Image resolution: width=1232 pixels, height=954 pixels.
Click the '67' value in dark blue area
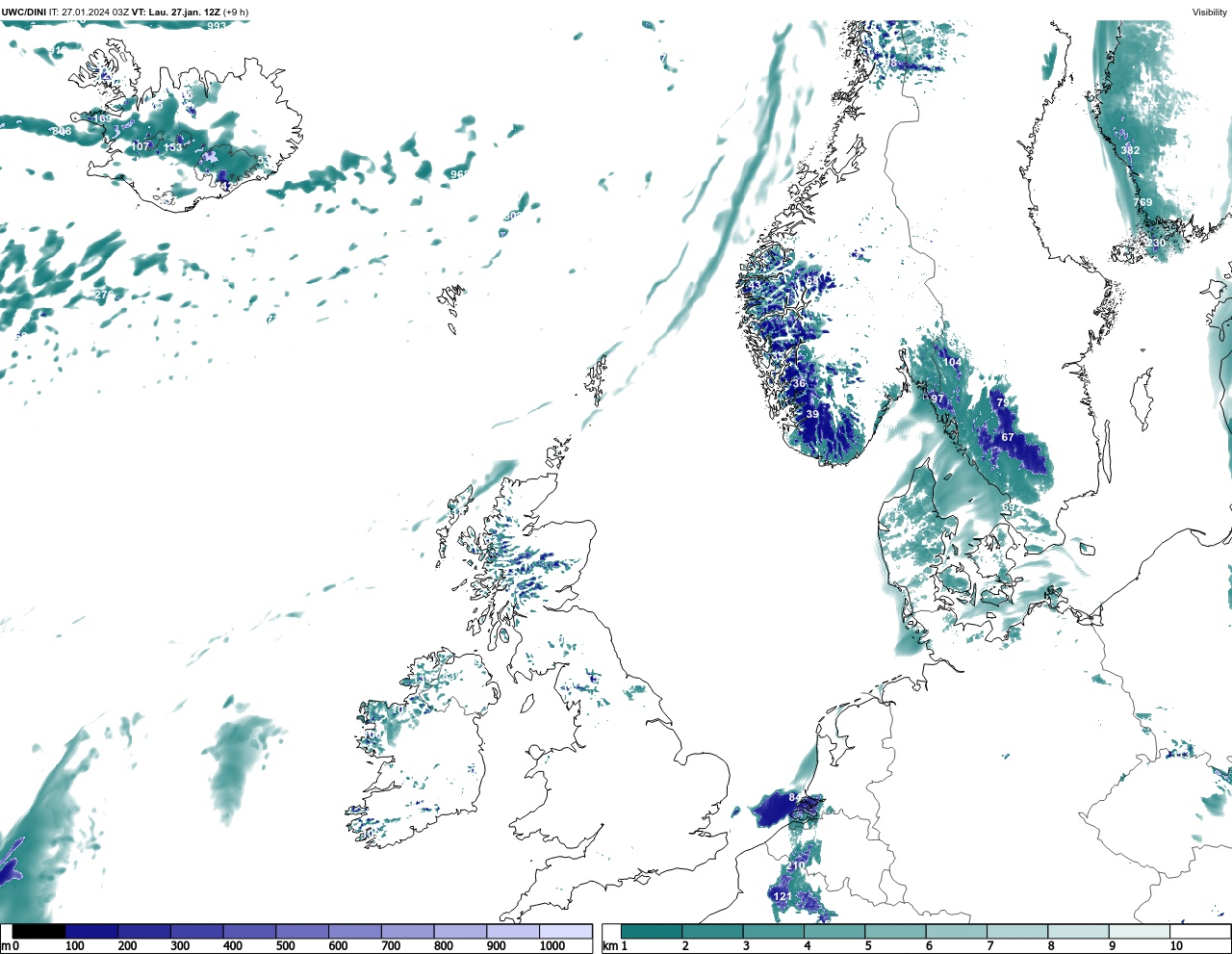coord(1008,437)
